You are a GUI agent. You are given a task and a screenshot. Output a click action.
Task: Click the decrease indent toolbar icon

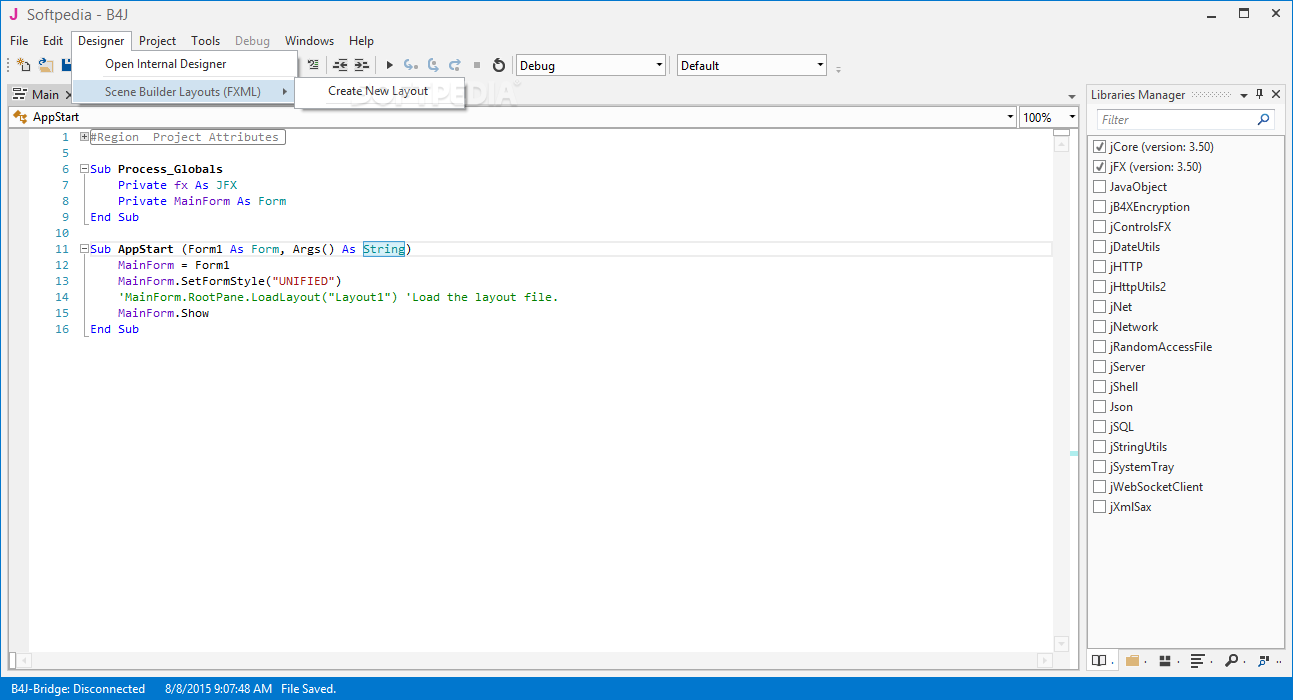[x=340, y=65]
